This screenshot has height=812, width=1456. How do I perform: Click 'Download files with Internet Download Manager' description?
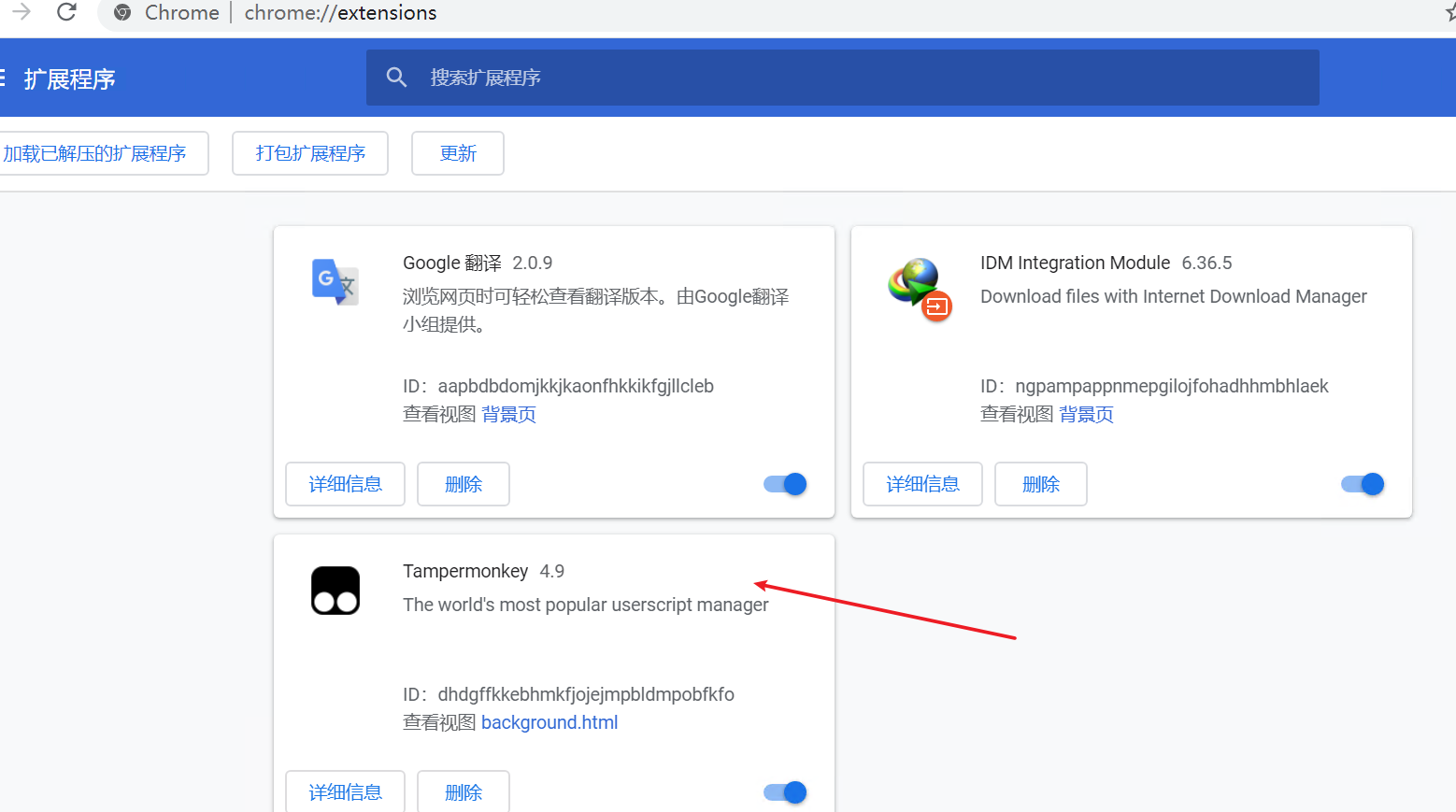[1173, 296]
